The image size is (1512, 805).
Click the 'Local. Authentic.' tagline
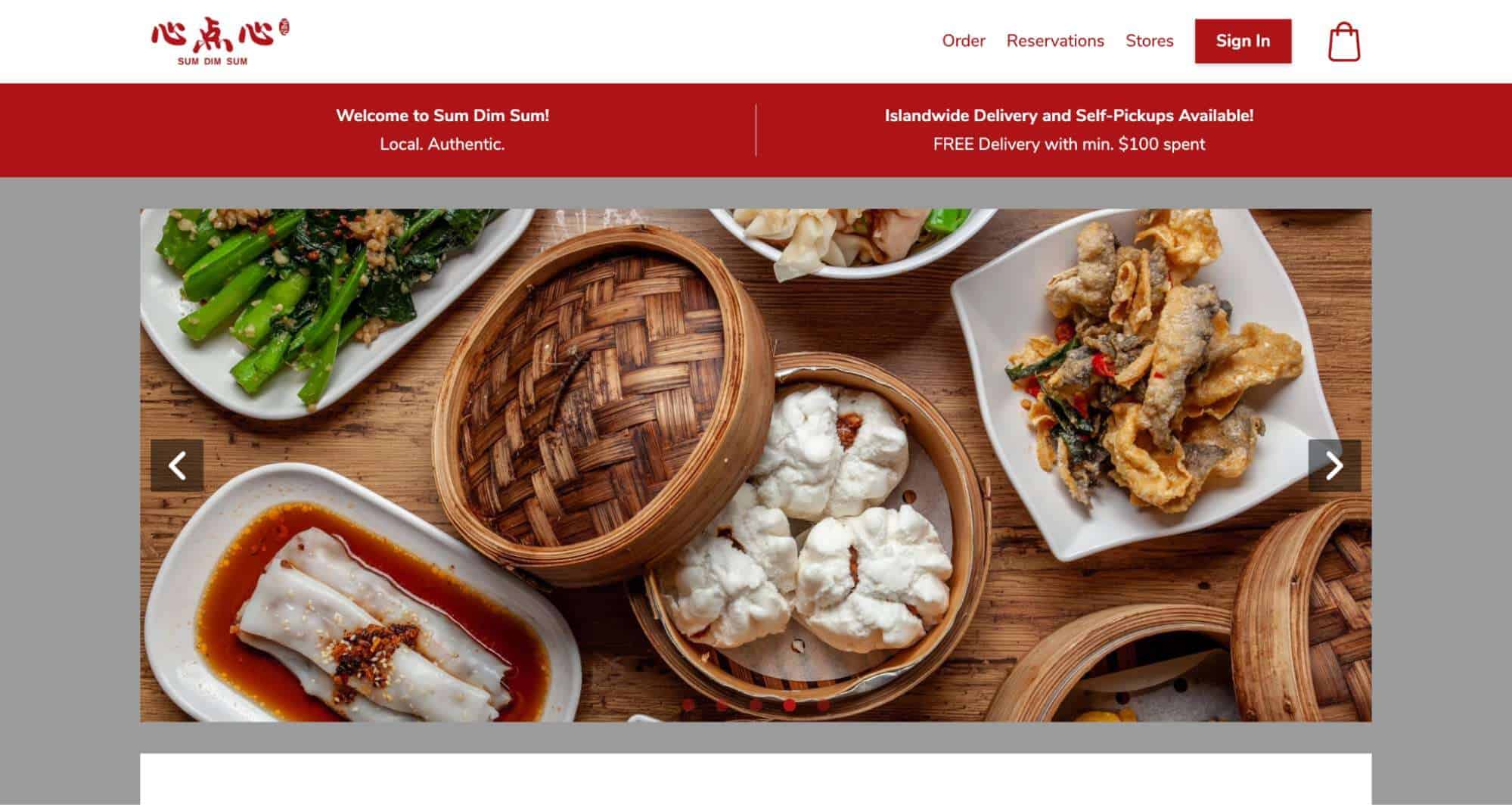[442, 144]
